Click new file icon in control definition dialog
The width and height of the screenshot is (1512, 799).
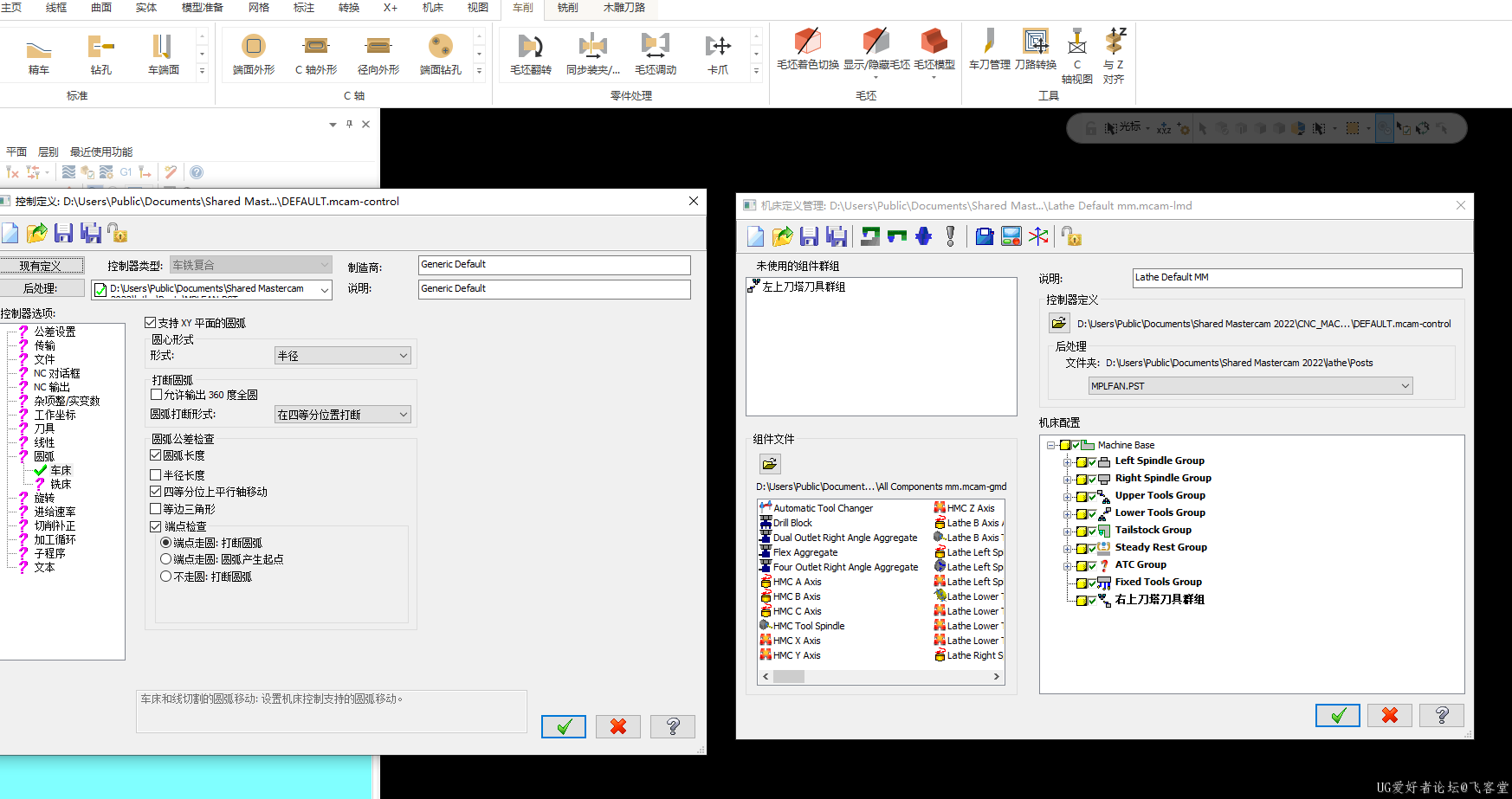(10, 233)
